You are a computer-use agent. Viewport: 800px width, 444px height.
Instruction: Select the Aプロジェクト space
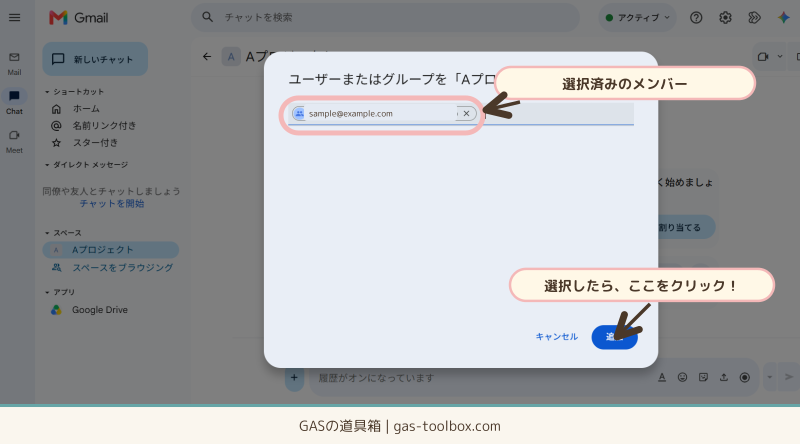[111, 250]
